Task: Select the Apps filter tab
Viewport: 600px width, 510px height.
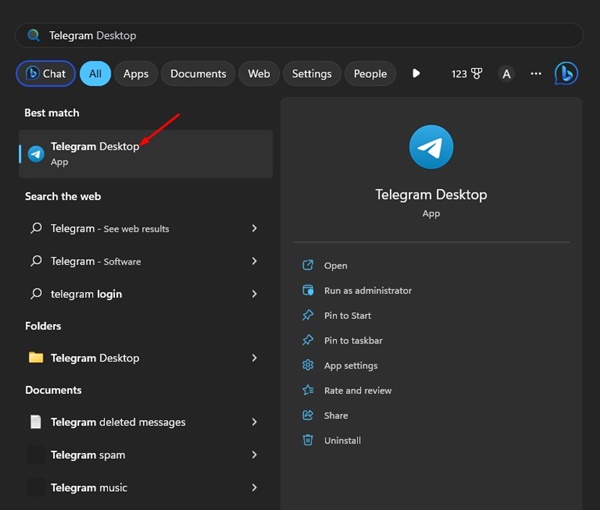Action: (136, 73)
